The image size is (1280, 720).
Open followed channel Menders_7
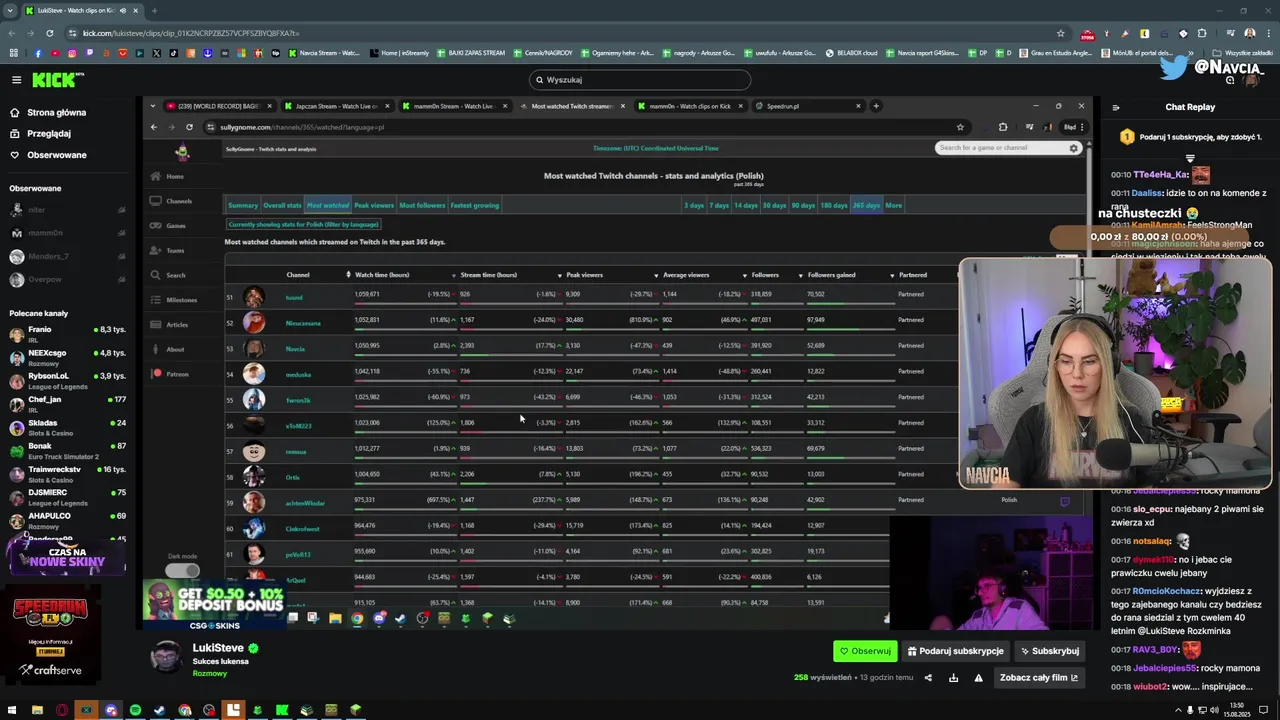[x=66, y=257]
